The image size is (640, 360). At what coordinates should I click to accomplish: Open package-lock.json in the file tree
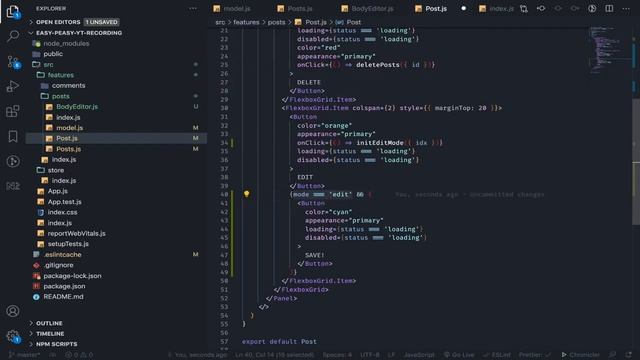pos(72,276)
